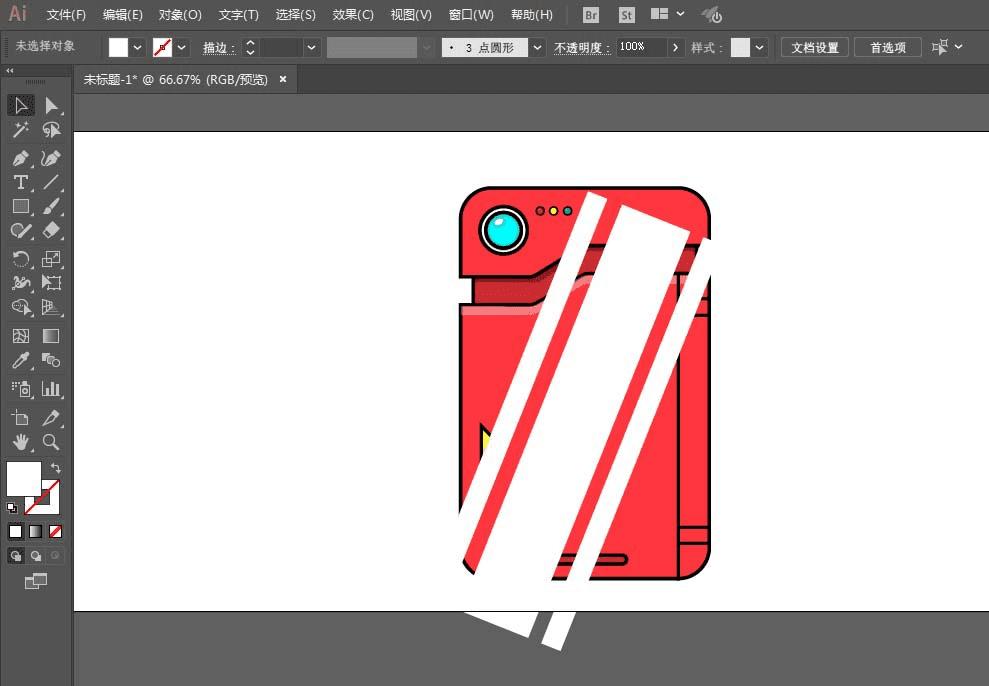Set paint to None mode
The height and width of the screenshot is (686, 989).
click(56, 531)
